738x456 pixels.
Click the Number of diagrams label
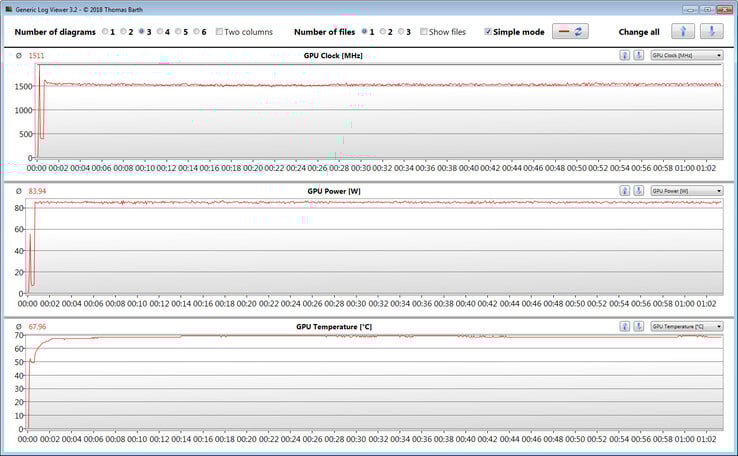[x=55, y=32]
